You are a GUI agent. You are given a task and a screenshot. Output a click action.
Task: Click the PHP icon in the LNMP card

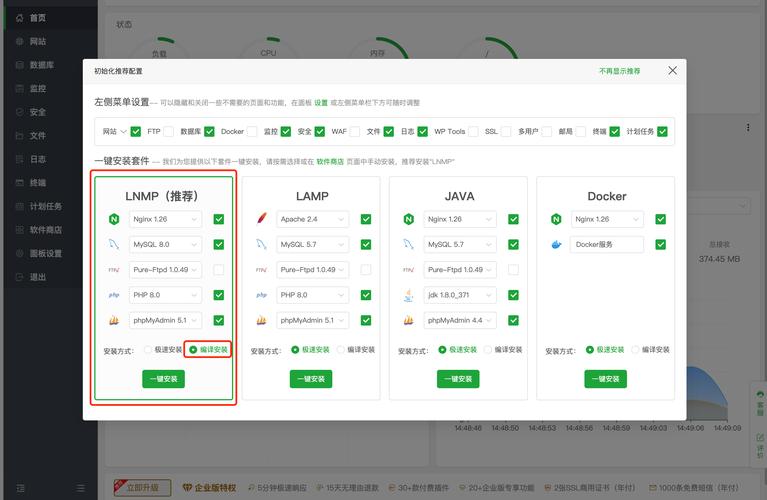pyautogui.click(x=113, y=295)
